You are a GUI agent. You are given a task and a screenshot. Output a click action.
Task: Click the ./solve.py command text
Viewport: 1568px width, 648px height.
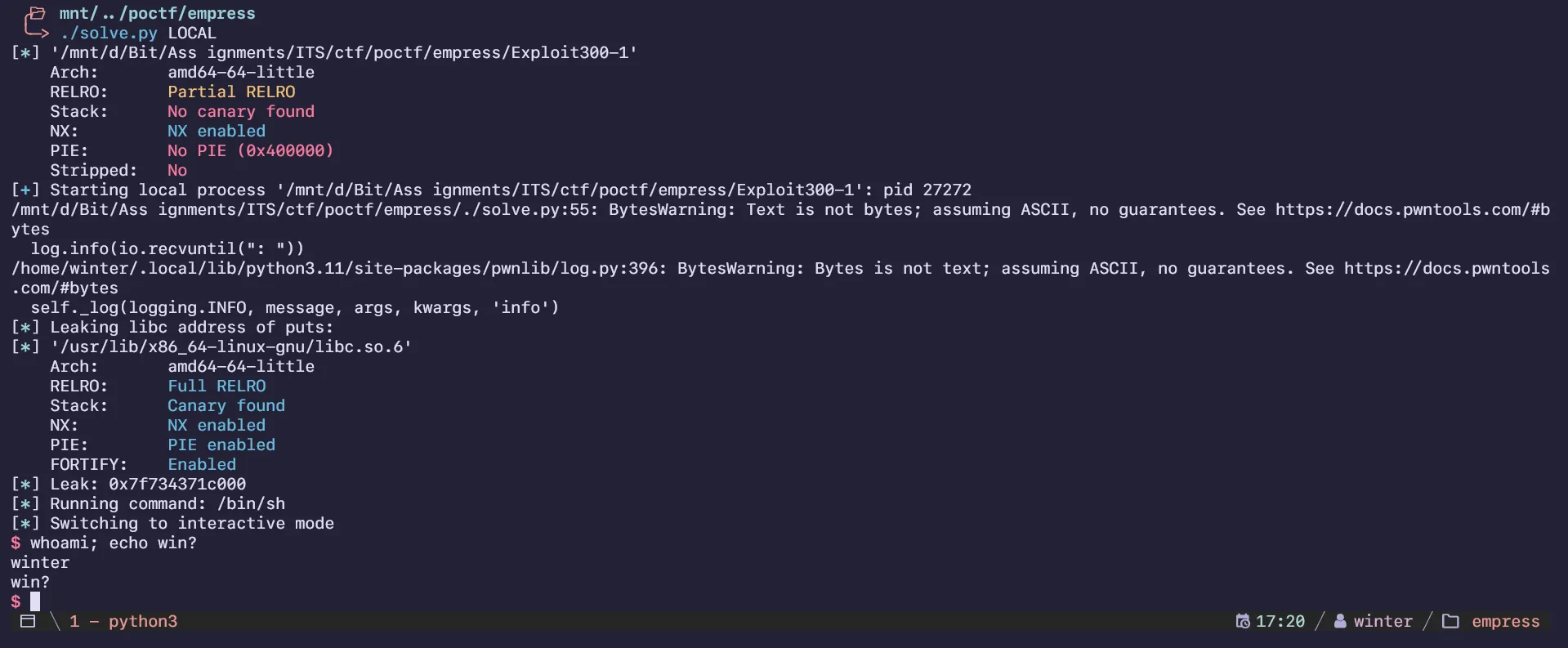(x=109, y=34)
